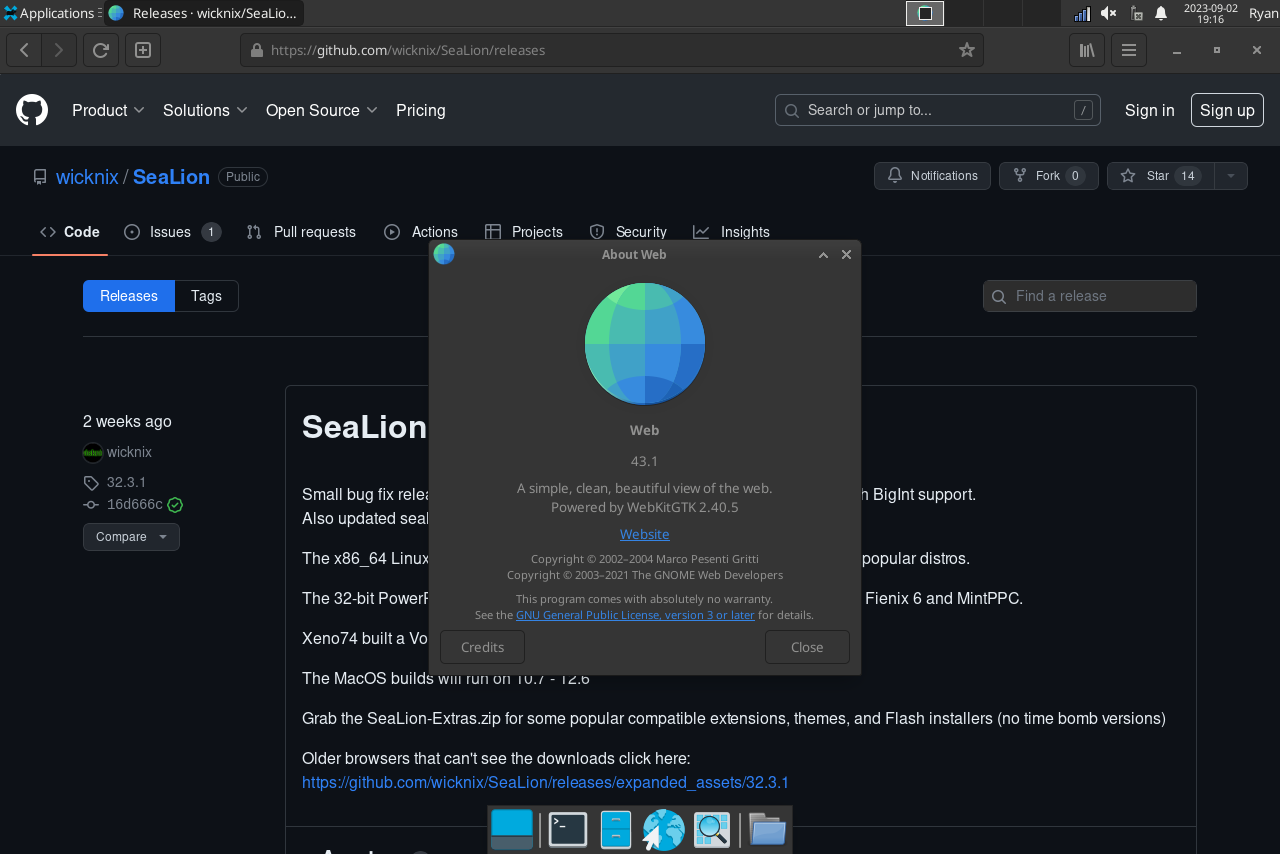Star the SeaLion repository
This screenshot has width=1280, height=854.
pos(1160,176)
